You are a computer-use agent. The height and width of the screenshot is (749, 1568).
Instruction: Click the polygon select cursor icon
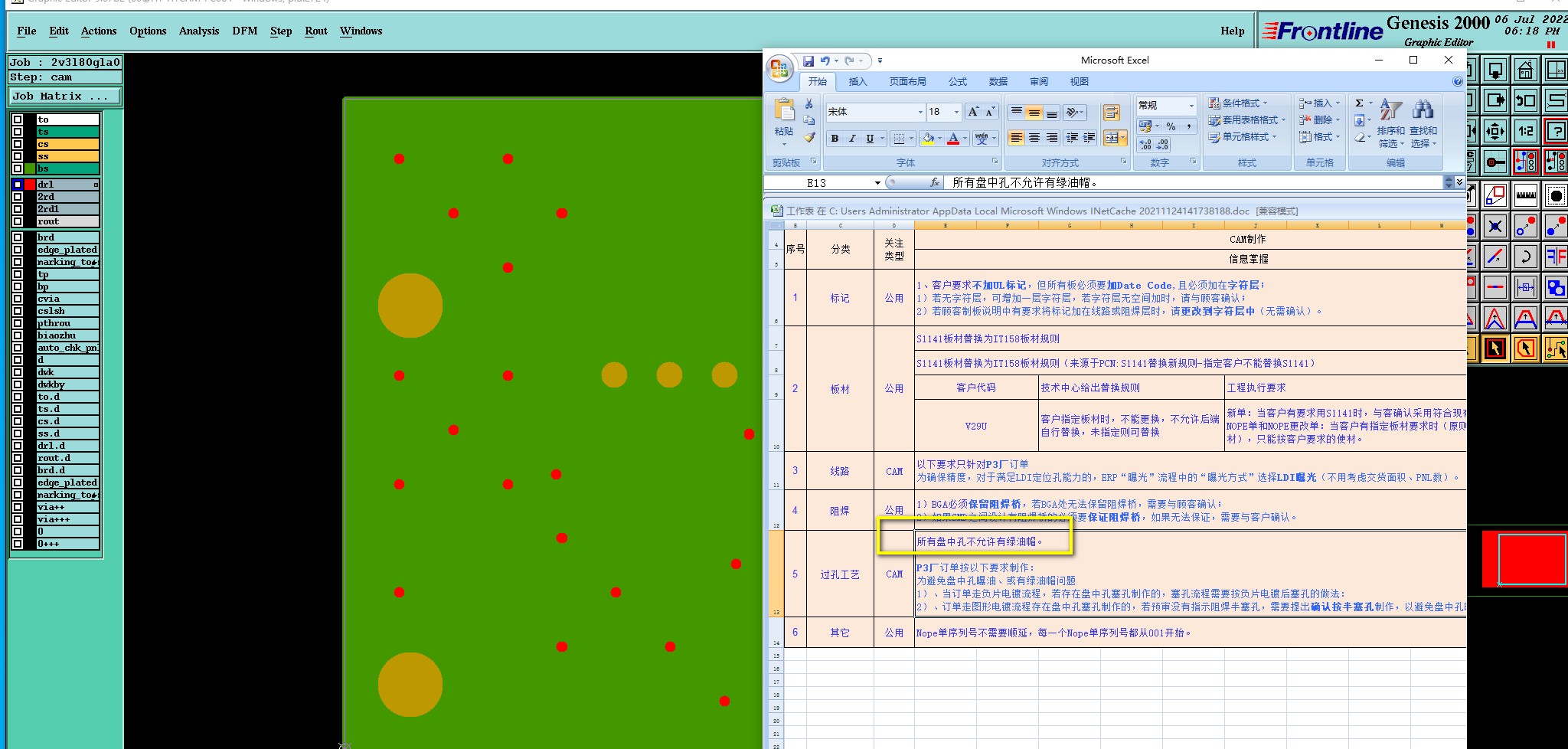(x=1525, y=348)
